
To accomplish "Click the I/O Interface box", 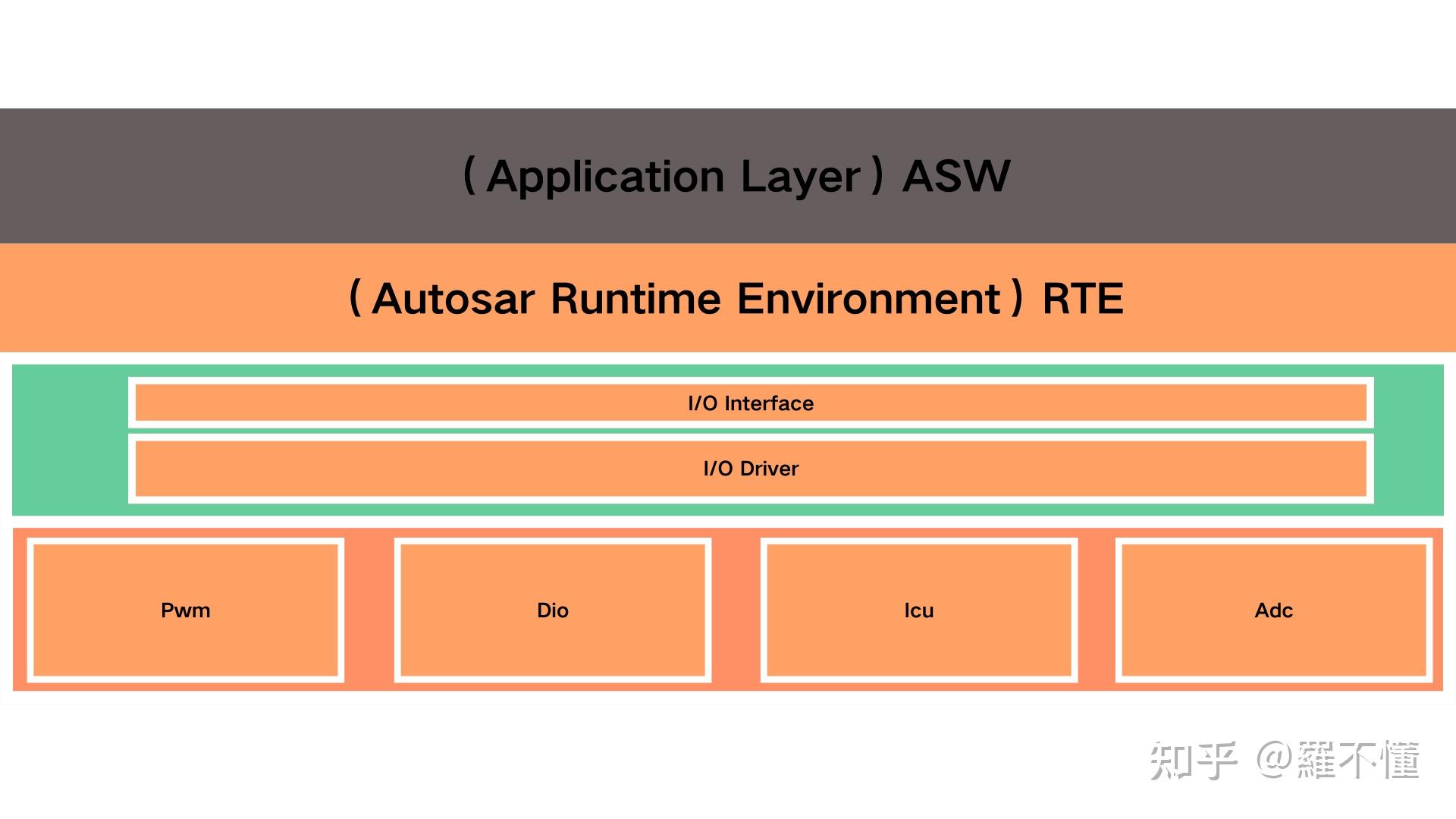I will pos(750,403).
